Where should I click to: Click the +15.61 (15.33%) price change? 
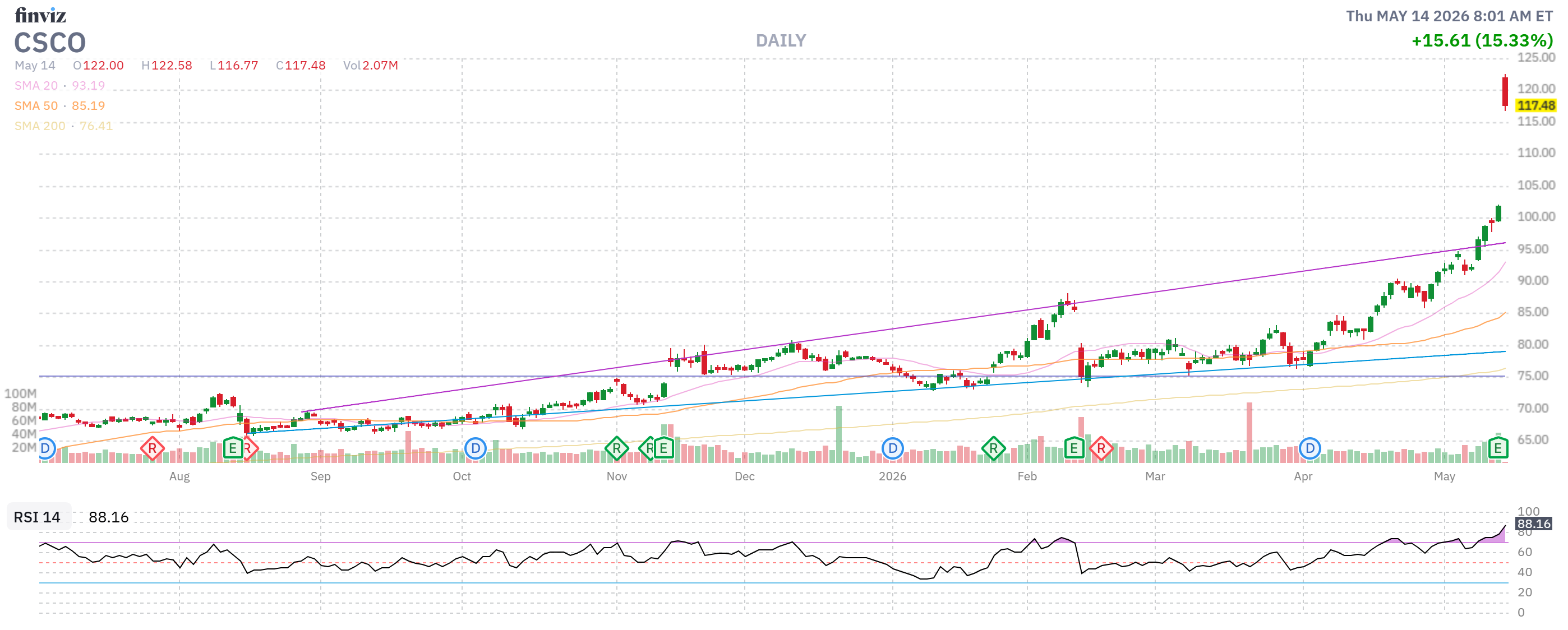pyautogui.click(x=1482, y=41)
